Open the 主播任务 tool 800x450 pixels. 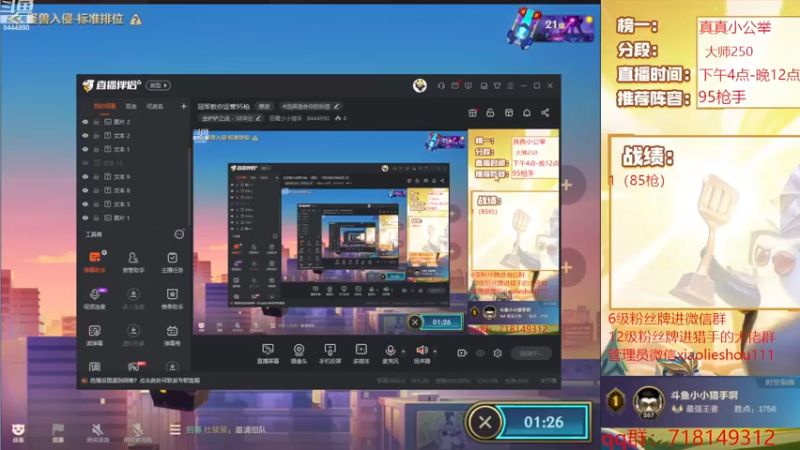click(172, 262)
